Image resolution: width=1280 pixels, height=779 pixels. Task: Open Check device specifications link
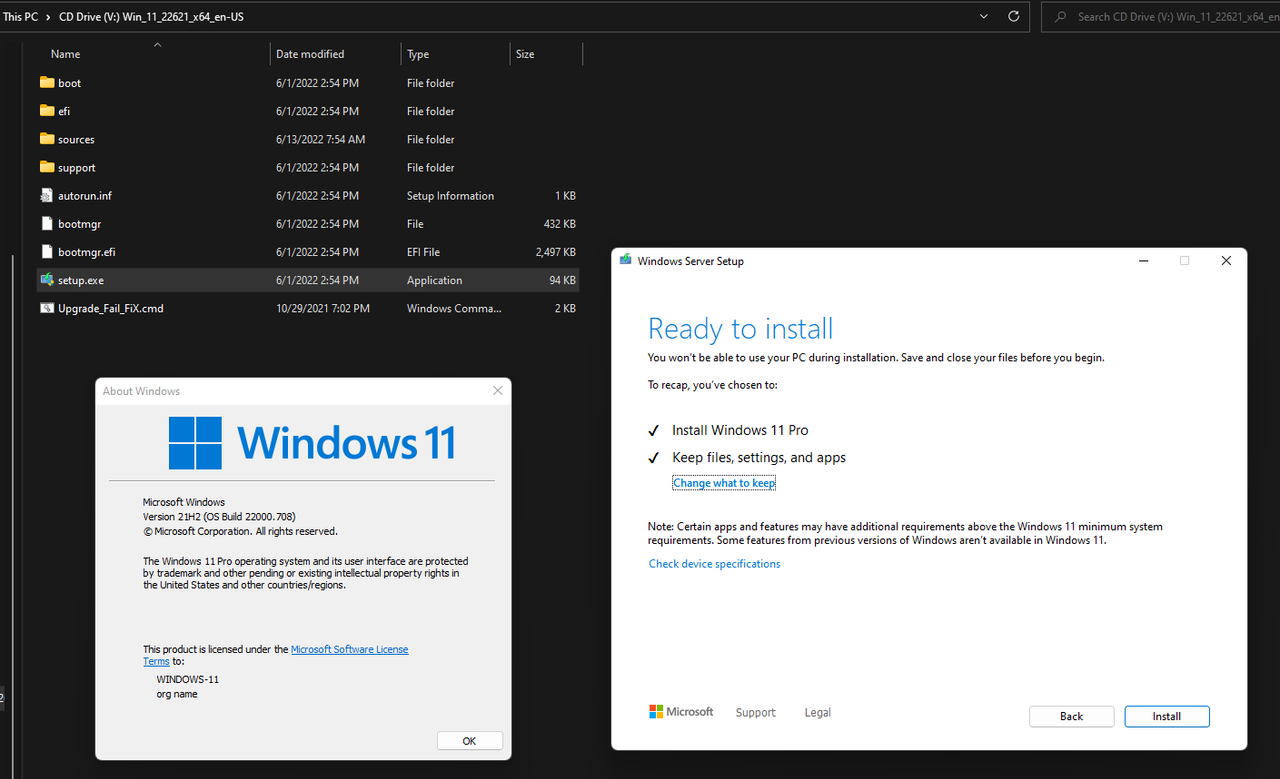click(x=714, y=564)
